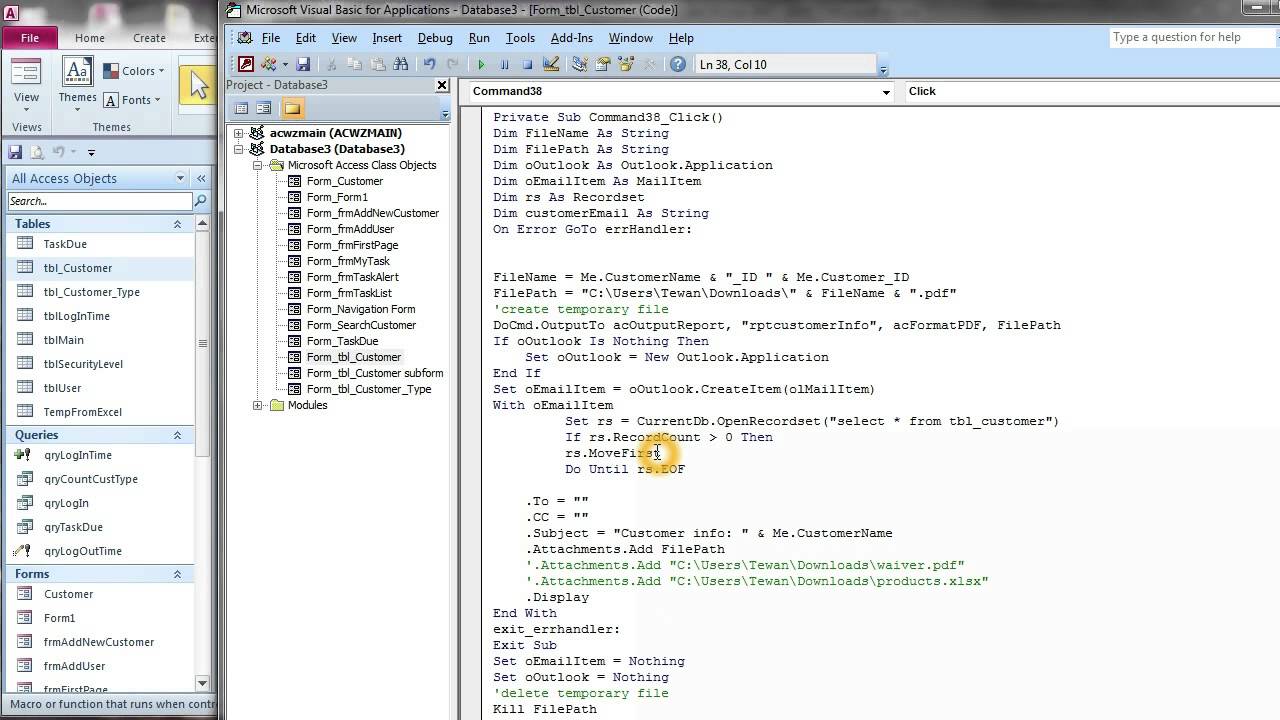Click the blue Help question mark icon

[677, 64]
